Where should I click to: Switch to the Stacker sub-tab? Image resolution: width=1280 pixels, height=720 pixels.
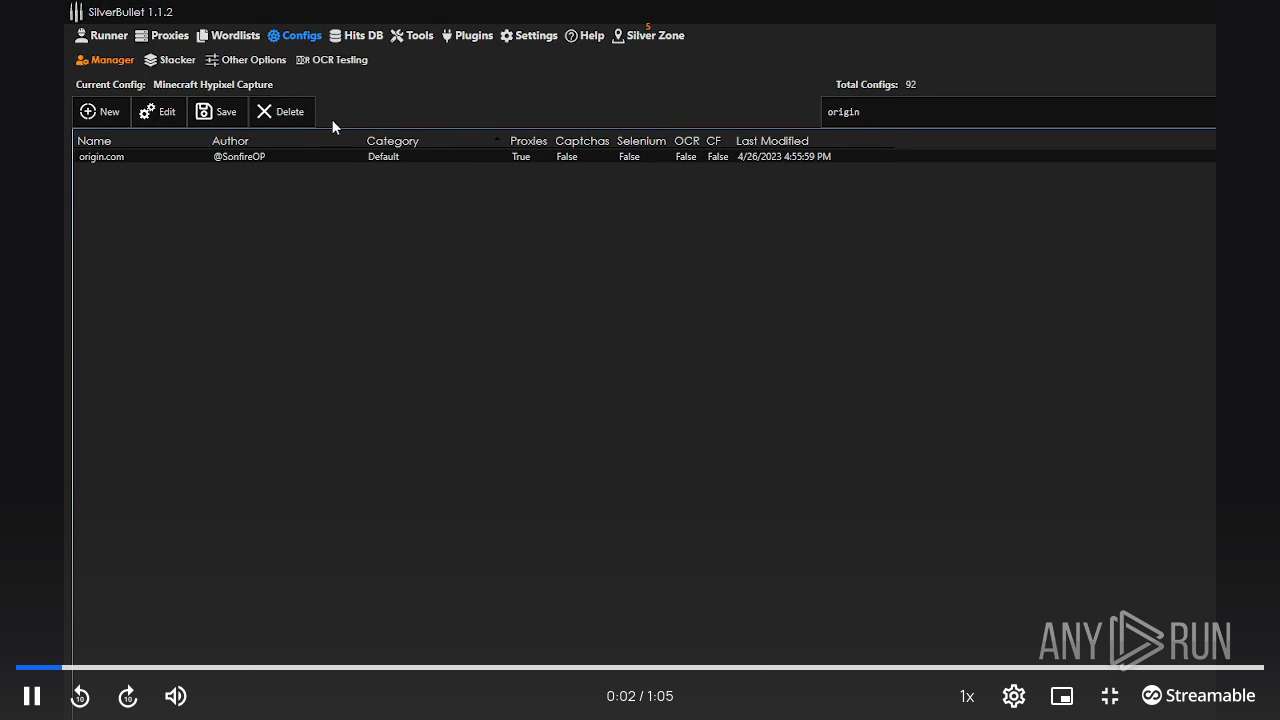tap(170, 60)
